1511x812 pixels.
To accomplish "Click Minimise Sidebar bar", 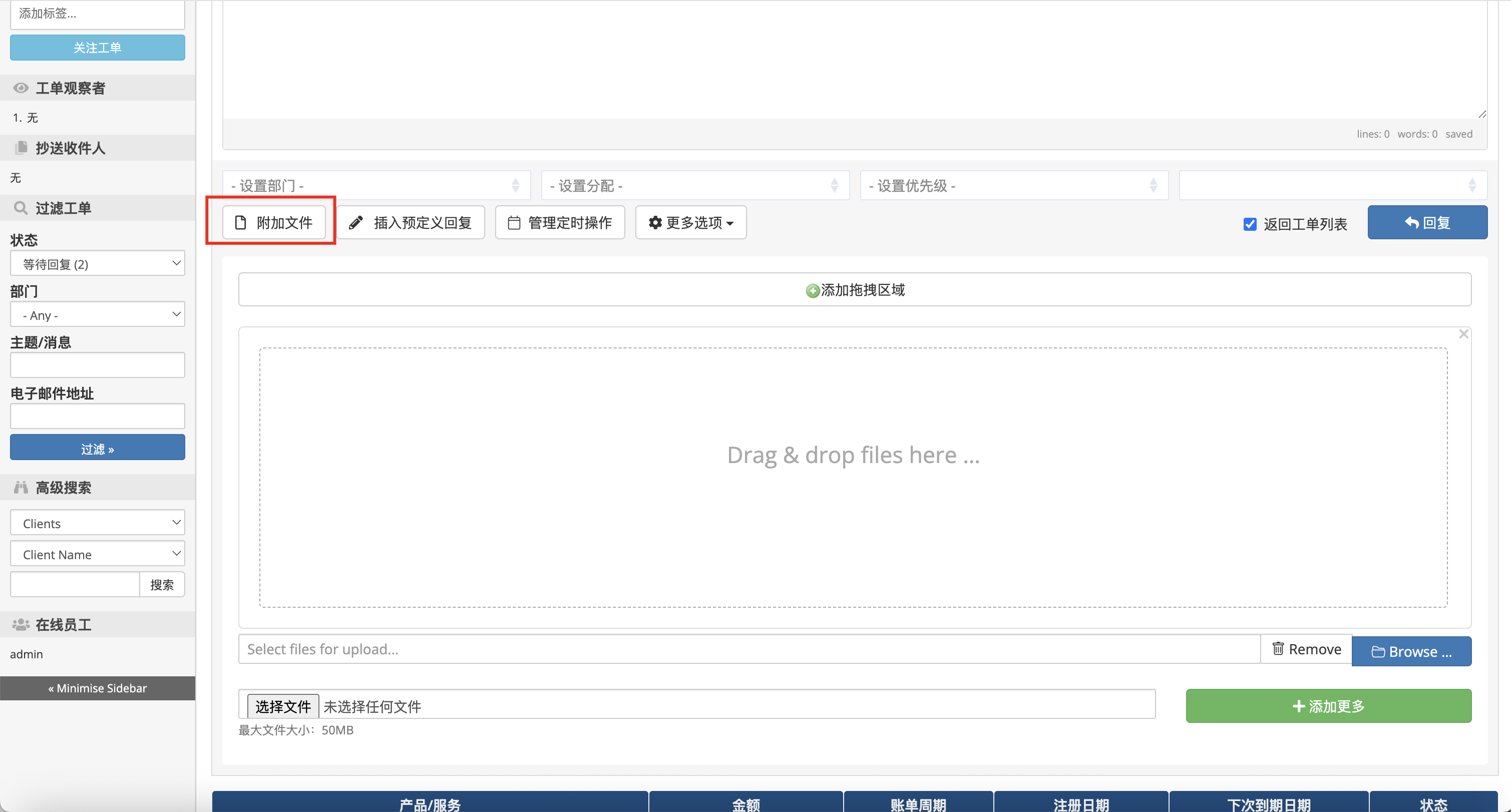I will [x=97, y=688].
